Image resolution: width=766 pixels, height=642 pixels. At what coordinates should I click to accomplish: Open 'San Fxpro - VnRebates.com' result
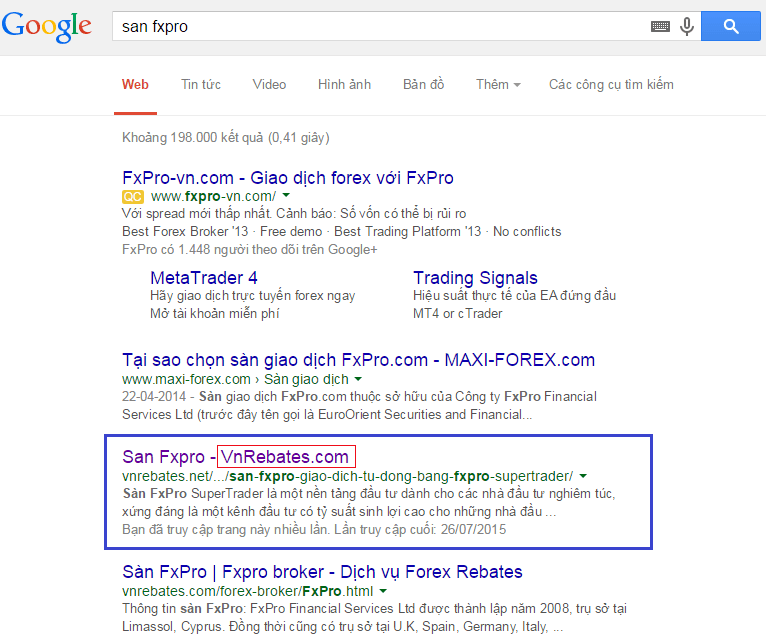(x=235, y=457)
